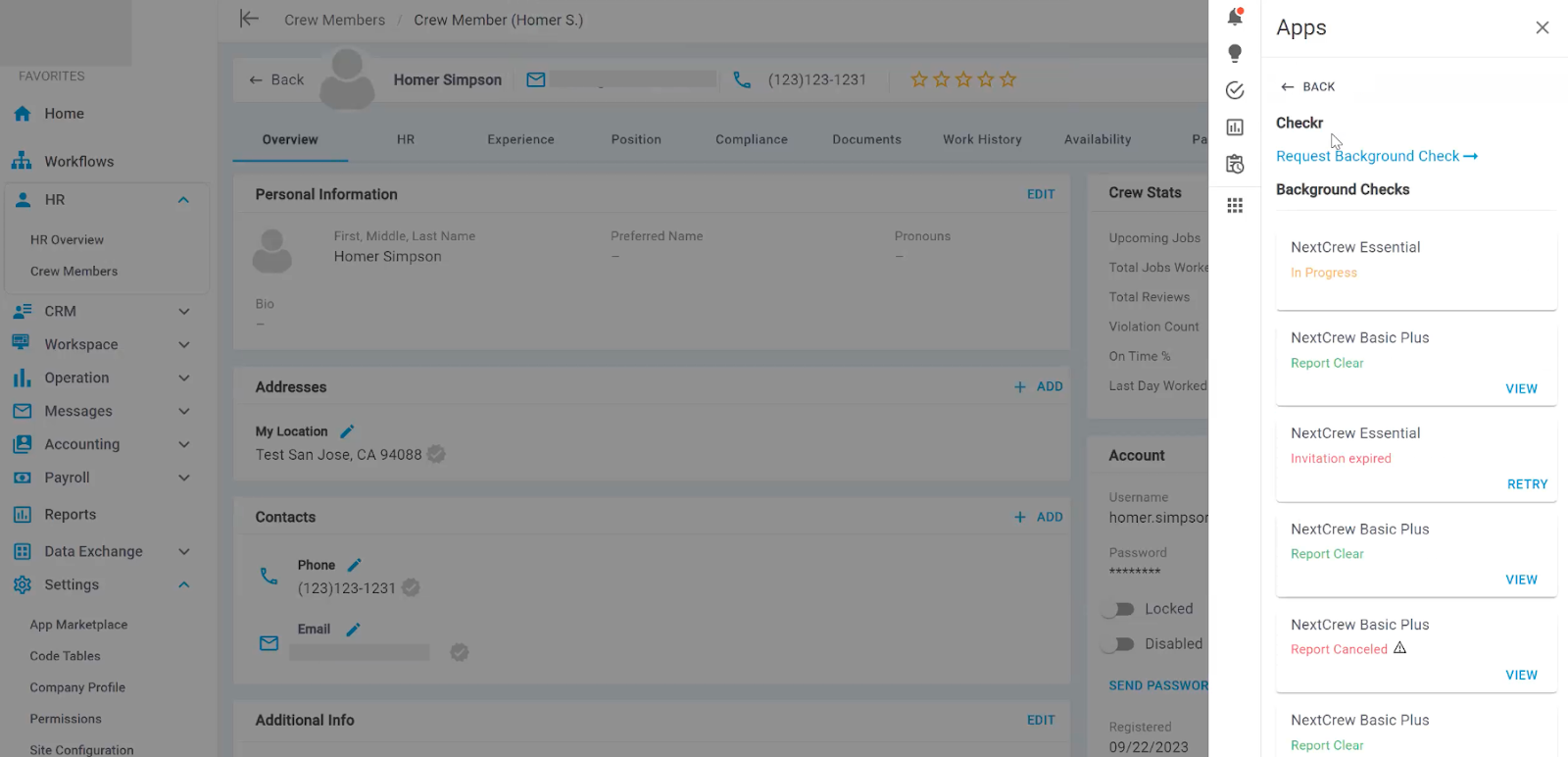
Task: Open the chart report icon in side rail
Action: [x=1235, y=127]
